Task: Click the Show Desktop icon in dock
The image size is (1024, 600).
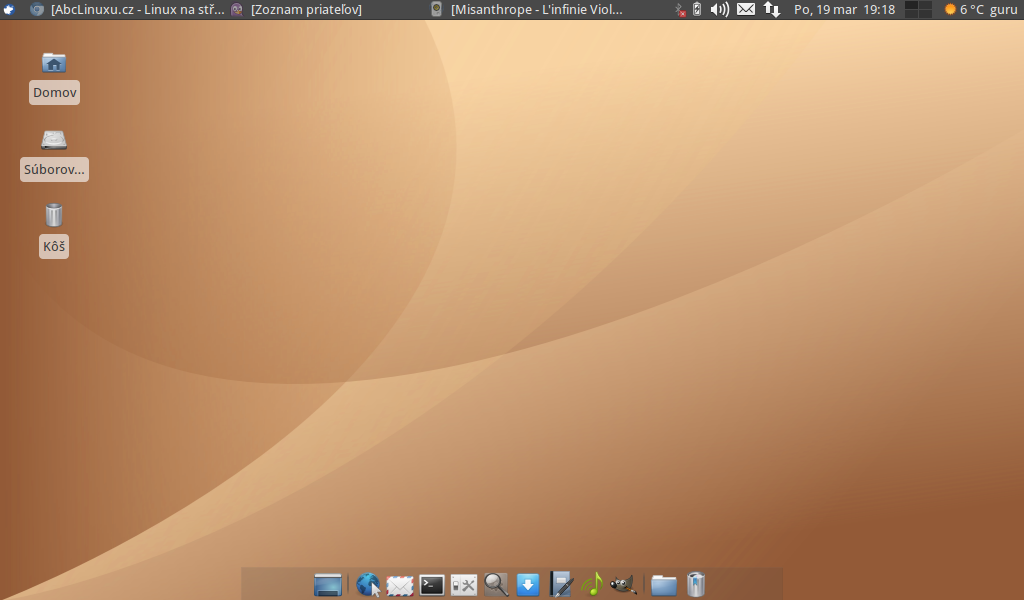Action: click(328, 584)
